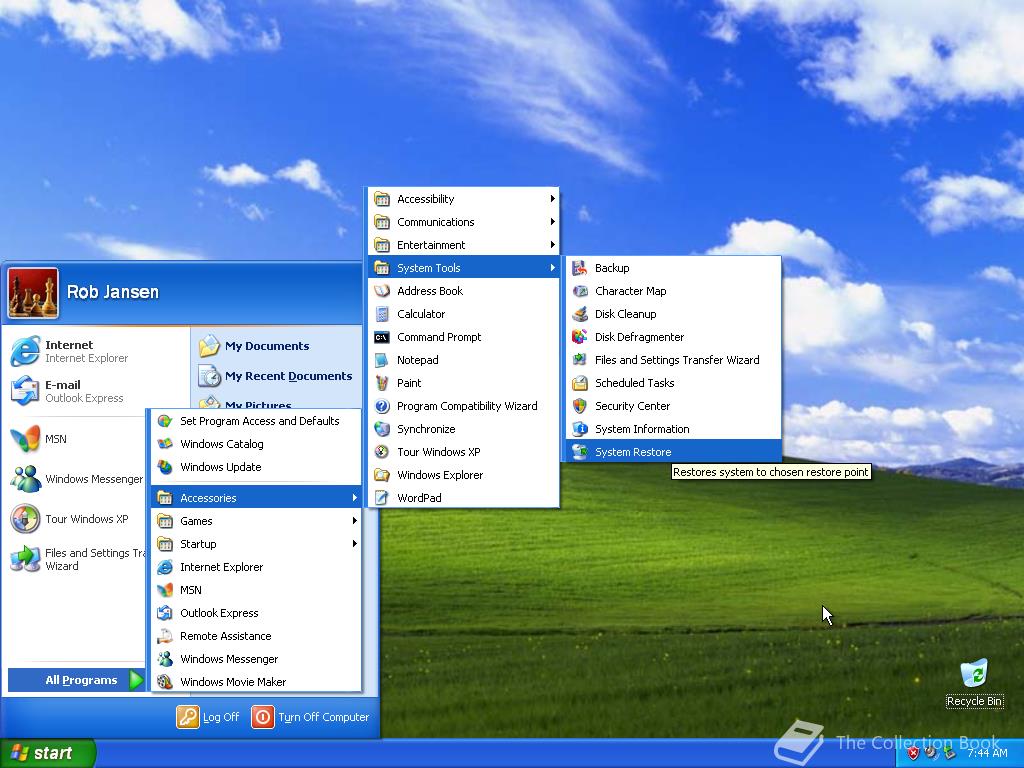Expand the Games submenu
The width and height of the screenshot is (1024, 768).
pos(256,520)
